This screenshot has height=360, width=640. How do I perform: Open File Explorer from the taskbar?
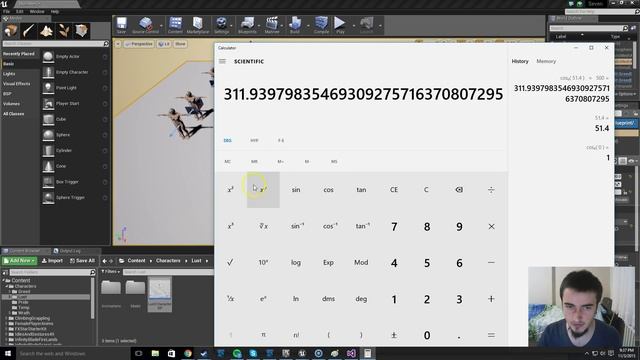(x=155, y=353)
